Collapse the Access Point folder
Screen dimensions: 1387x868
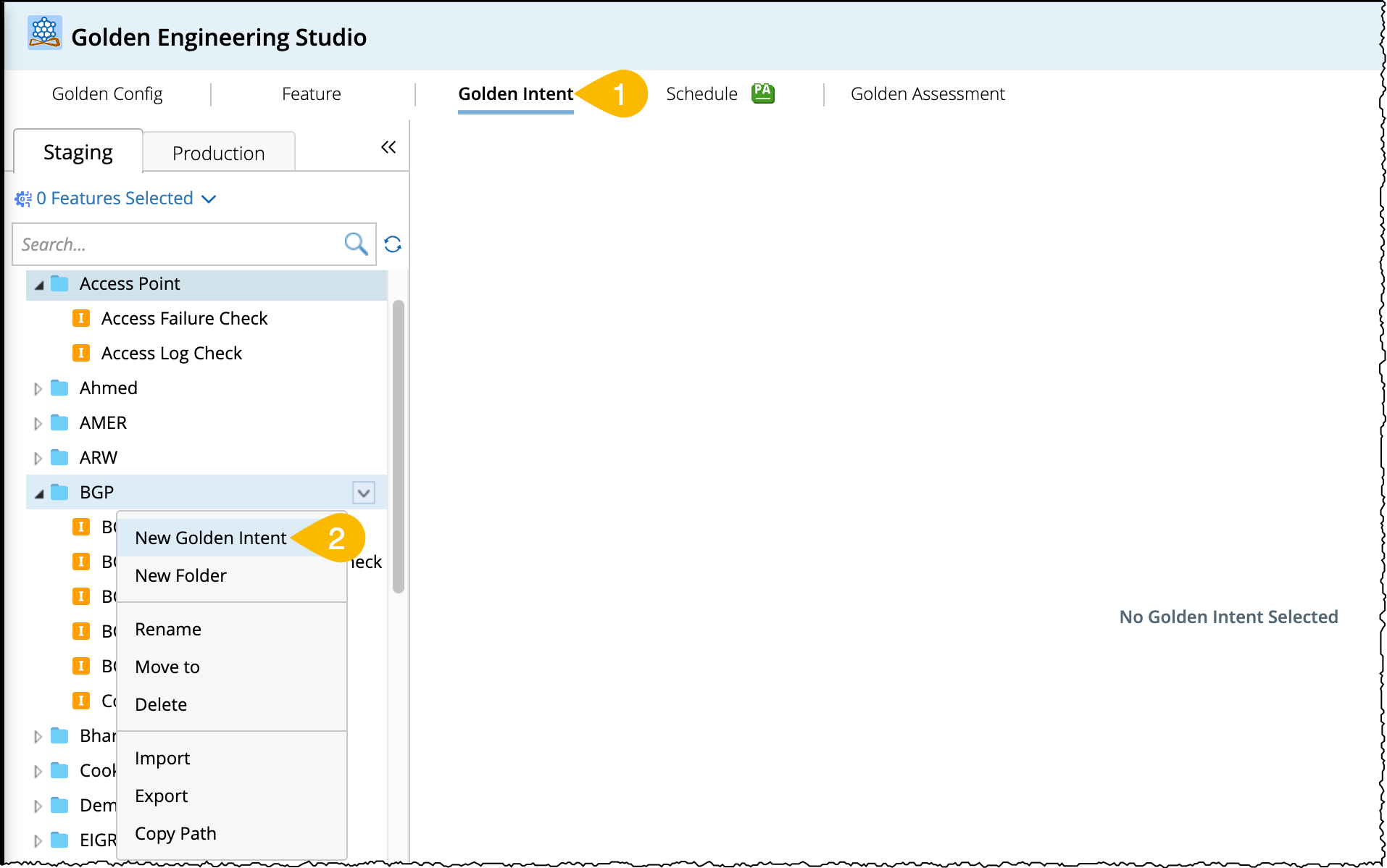click(x=39, y=285)
